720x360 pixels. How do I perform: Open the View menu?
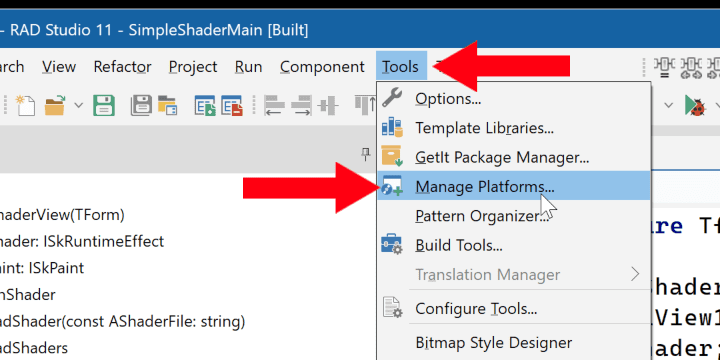pyautogui.click(x=59, y=67)
